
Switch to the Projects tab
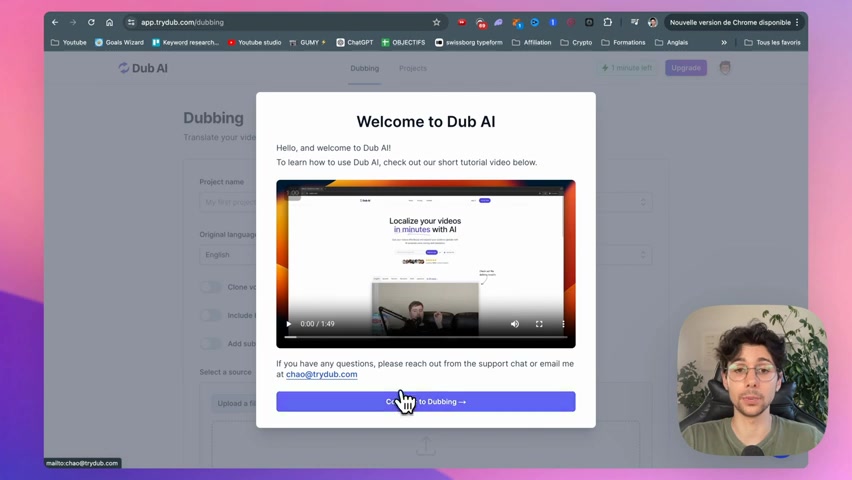[x=413, y=68]
